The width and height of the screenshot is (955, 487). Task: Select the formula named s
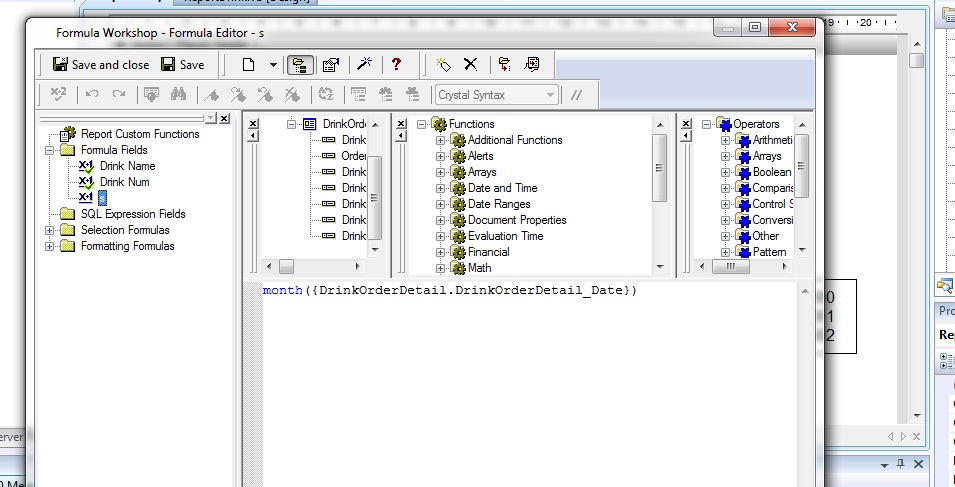pos(102,198)
